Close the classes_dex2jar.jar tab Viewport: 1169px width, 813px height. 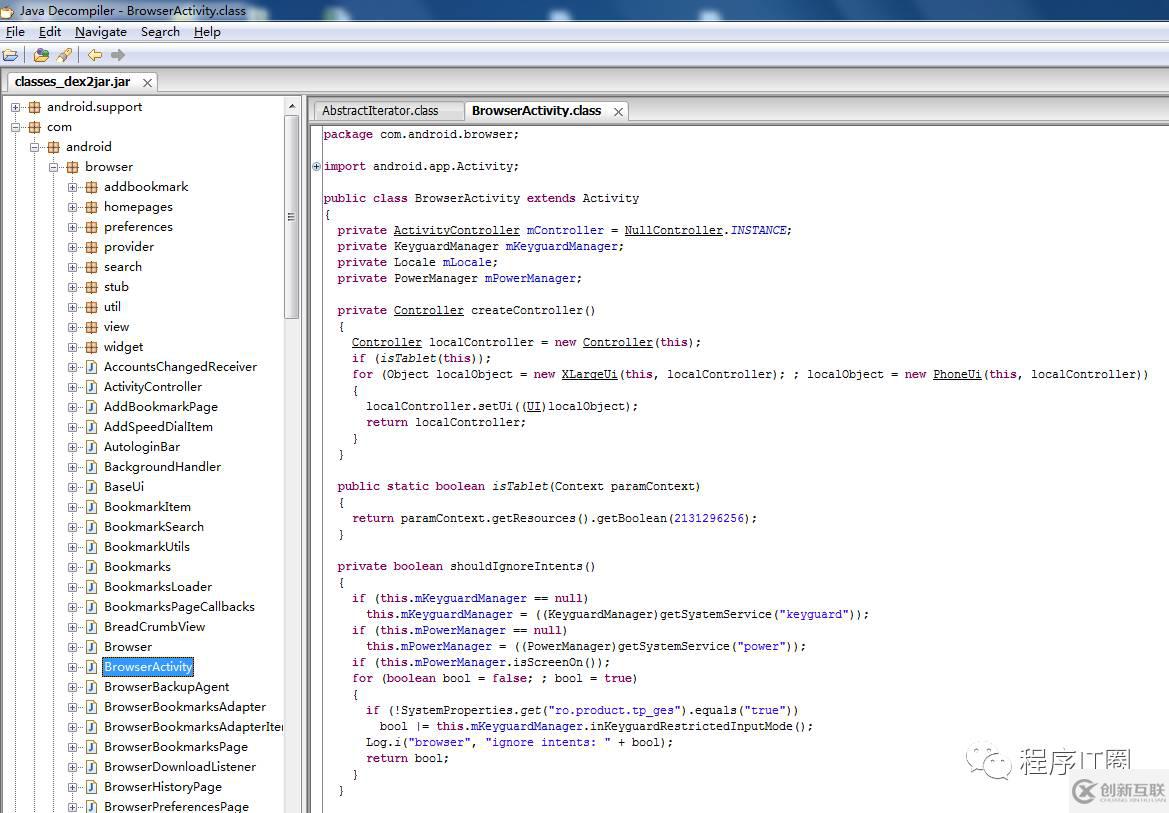click(x=147, y=83)
